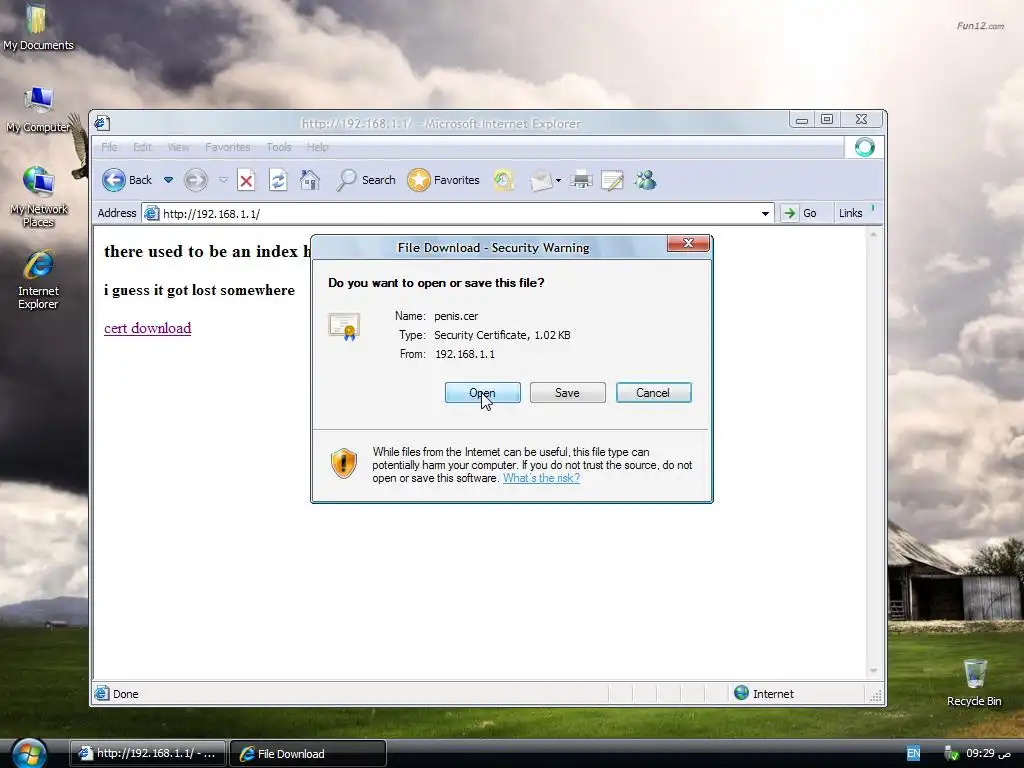1024x768 pixels.
Task: Click the Internet zone globe in status bar
Action: [x=741, y=693]
